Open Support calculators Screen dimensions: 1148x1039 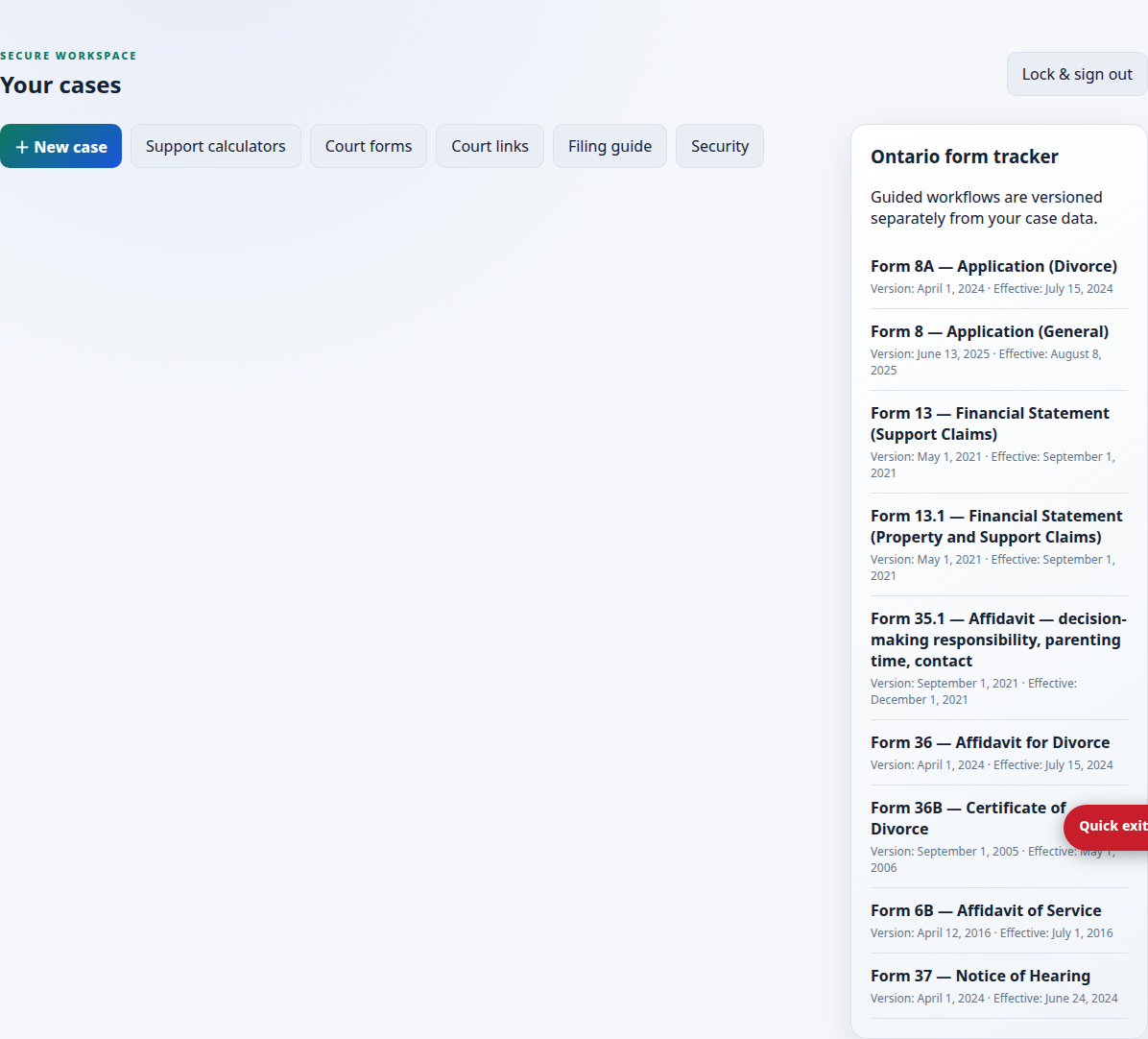pos(215,147)
